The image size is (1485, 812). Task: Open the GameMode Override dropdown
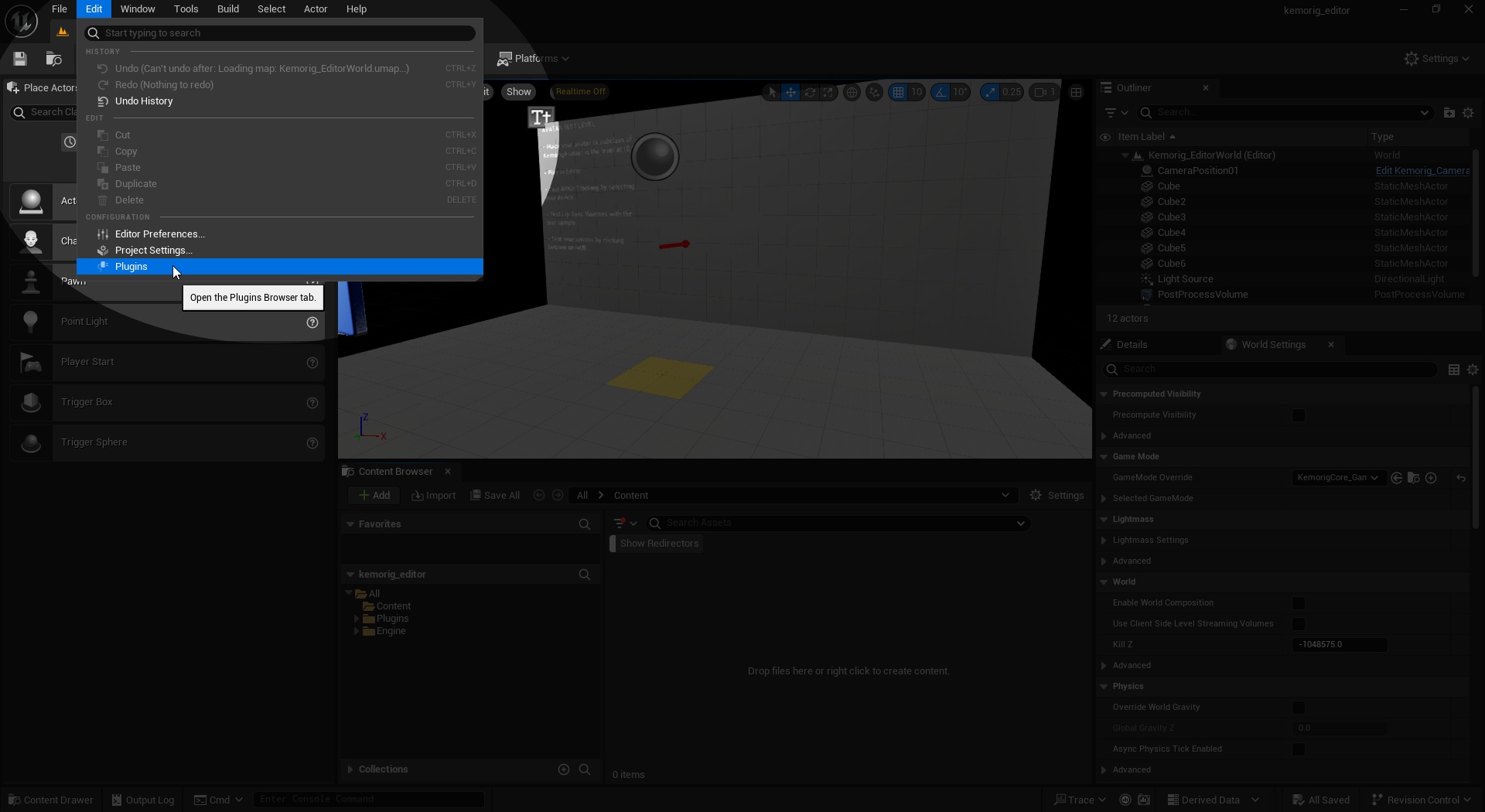[x=1337, y=478]
